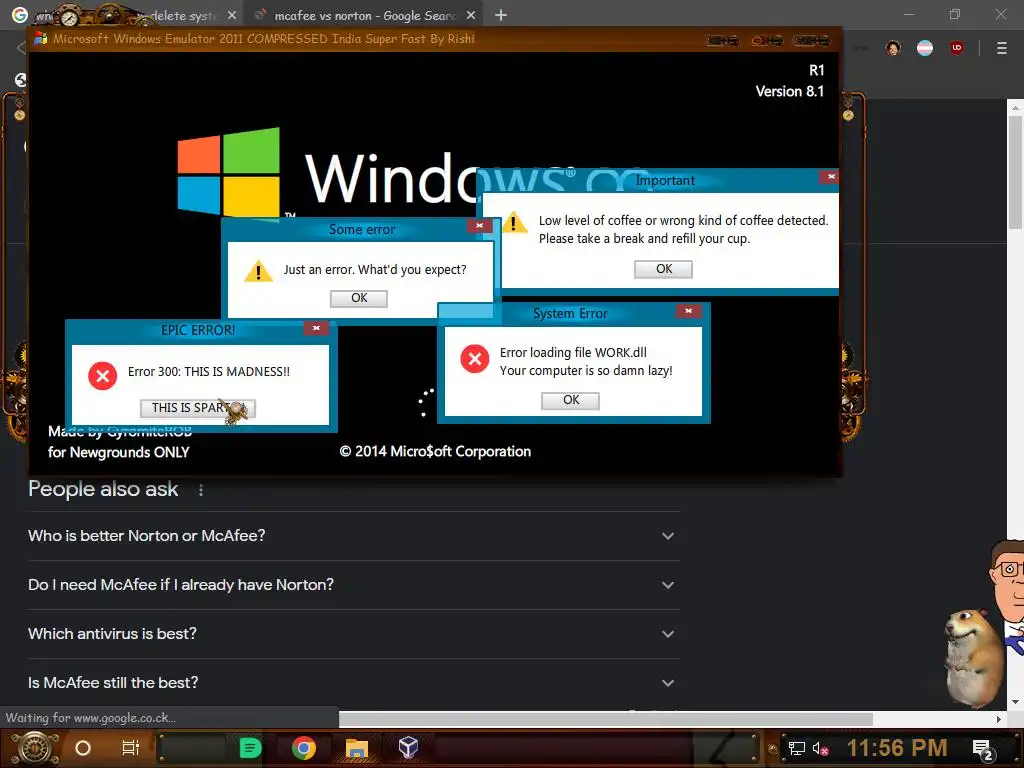1024x768 pixels.
Task: Close the 'delete syst' browser tab
Action: [232, 15]
